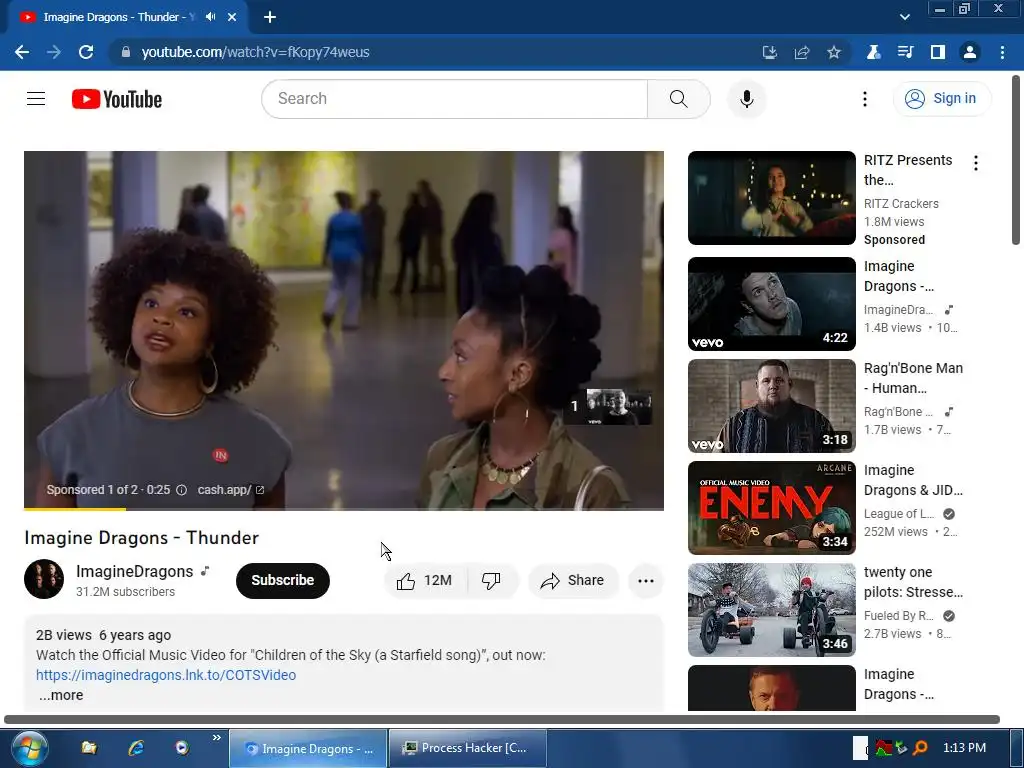The width and height of the screenshot is (1024, 768).
Task: Open the imaginedragons.lnk.to/COTSVideo link
Action: tap(166, 675)
